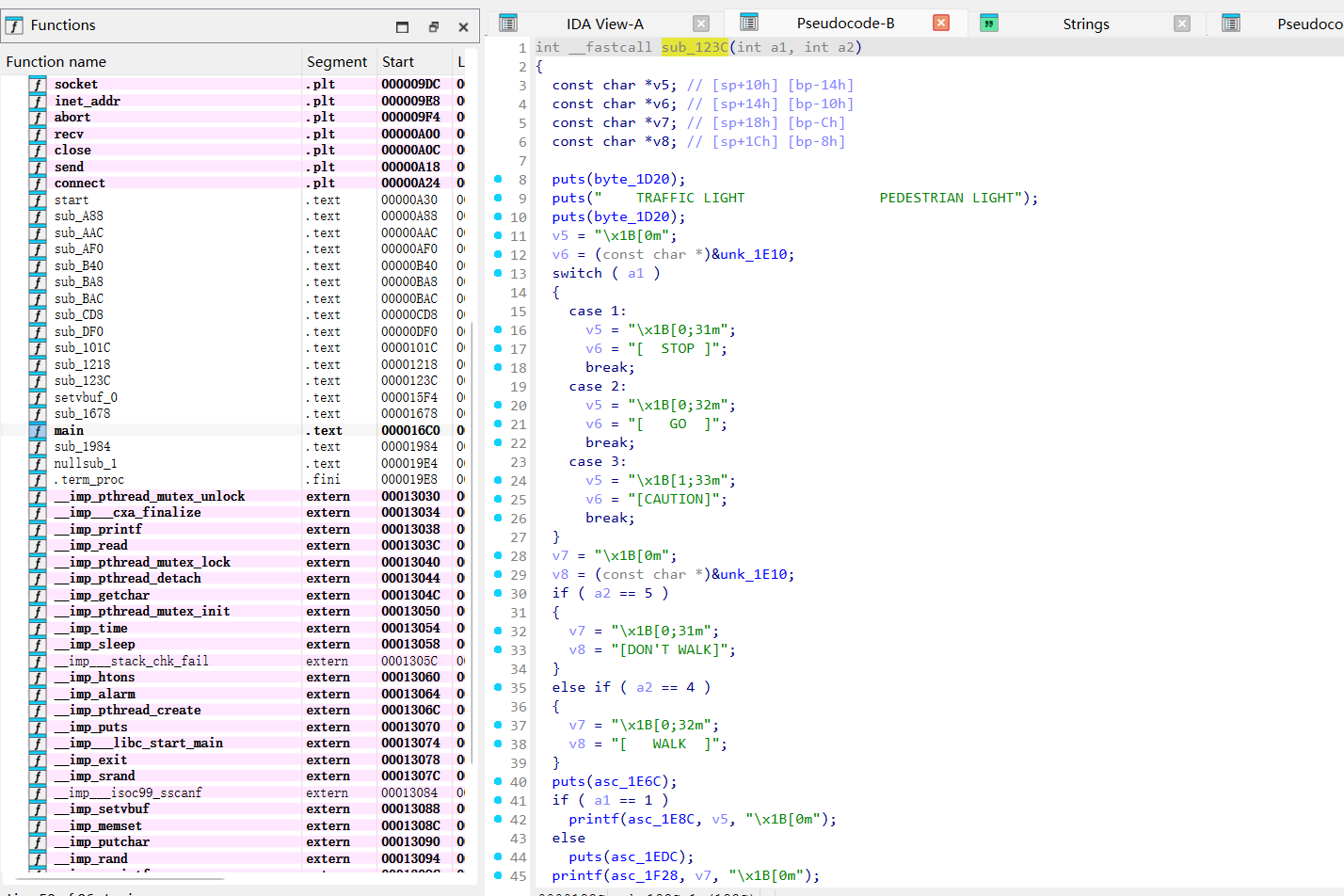Switch to the IDA View-A tab
This screenshot has width=1344, height=896.
coord(605,24)
